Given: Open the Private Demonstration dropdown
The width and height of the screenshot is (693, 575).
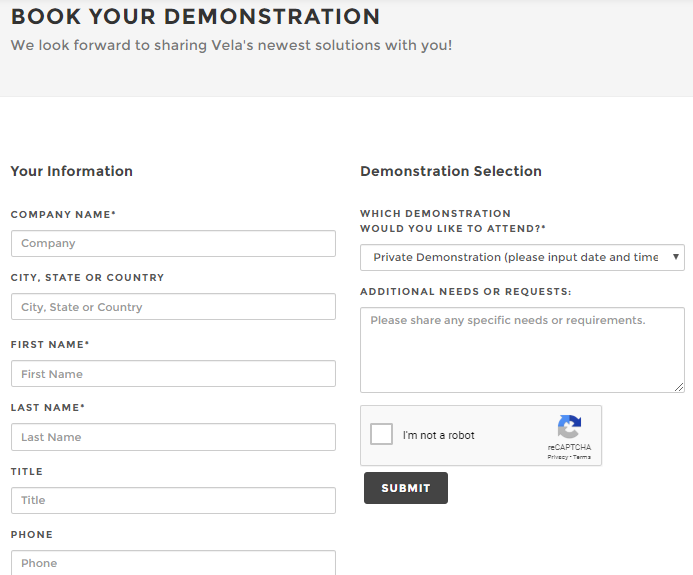Looking at the screenshot, I should 522,258.
